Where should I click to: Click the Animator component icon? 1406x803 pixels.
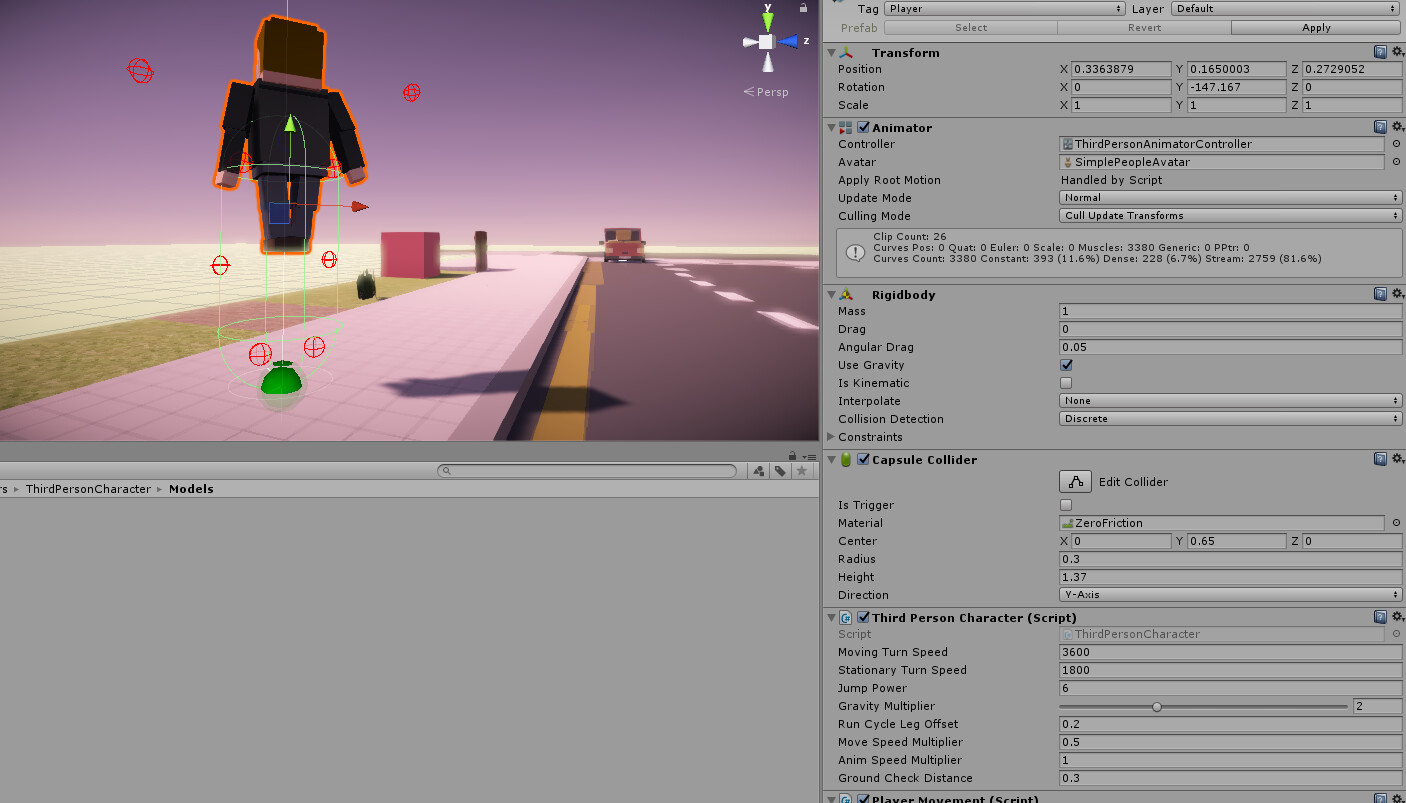(845, 127)
